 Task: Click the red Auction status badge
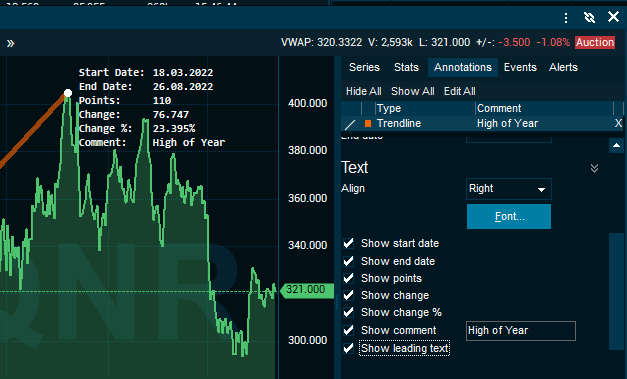pyautogui.click(x=595, y=42)
